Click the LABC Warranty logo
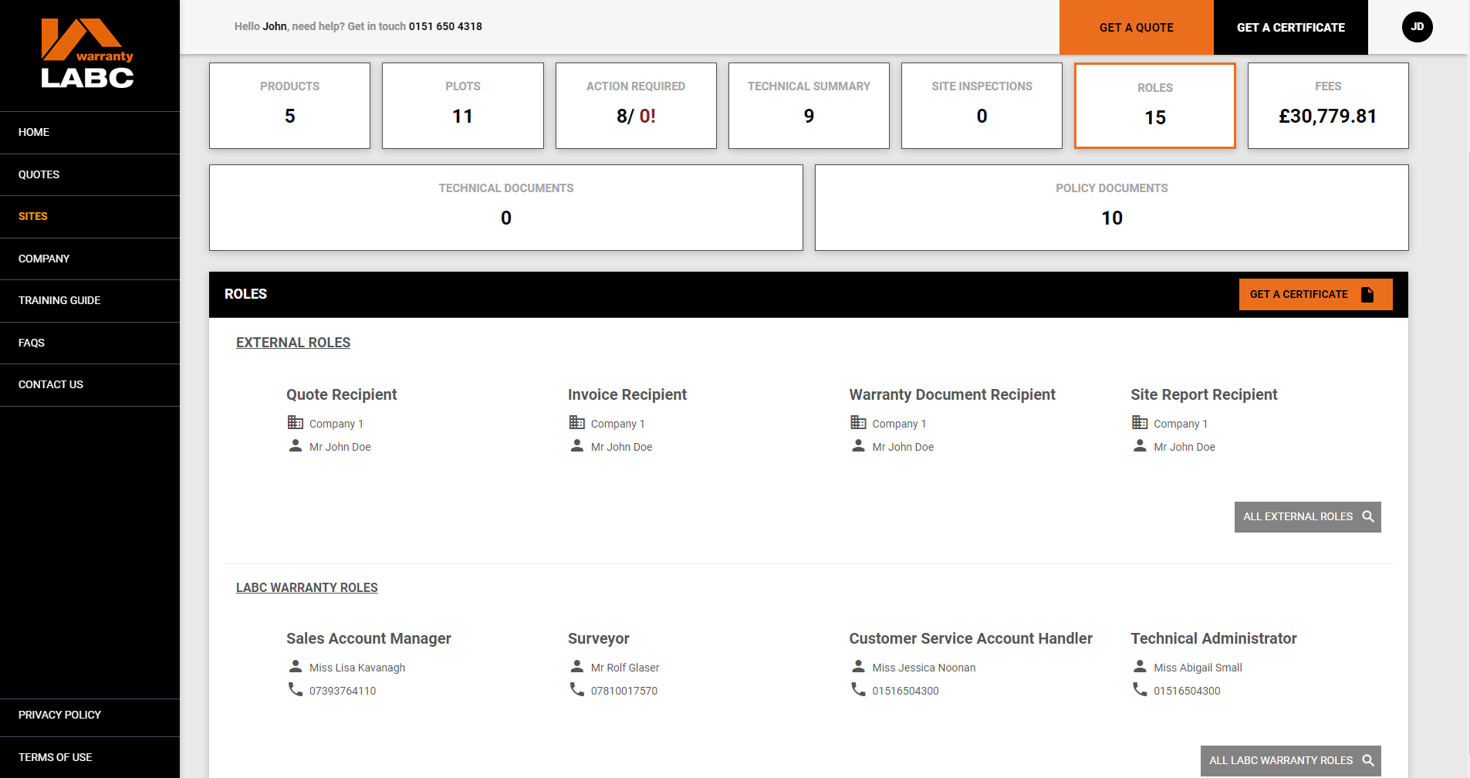 pyautogui.click(x=88, y=53)
